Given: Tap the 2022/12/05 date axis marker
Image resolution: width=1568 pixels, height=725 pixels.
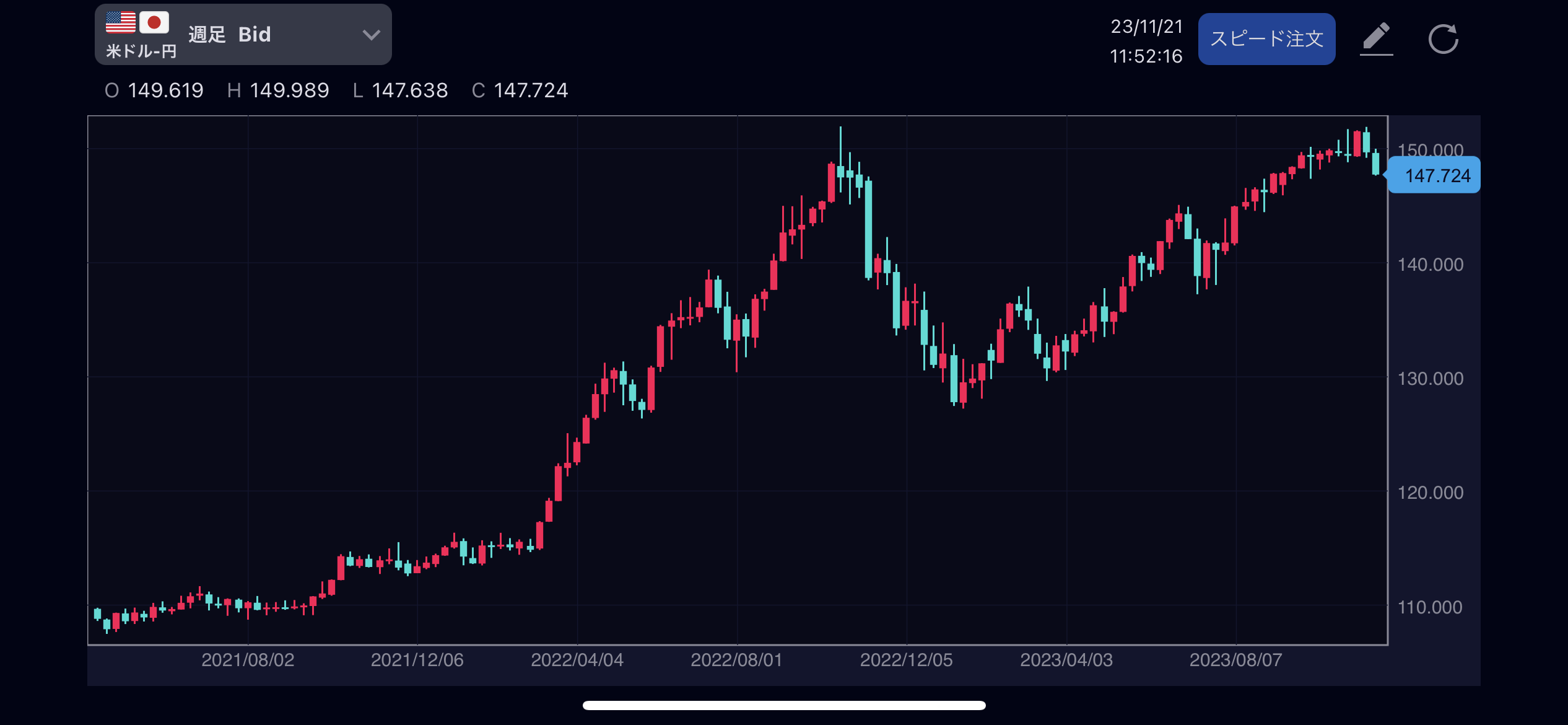Looking at the screenshot, I should pyautogui.click(x=906, y=660).
